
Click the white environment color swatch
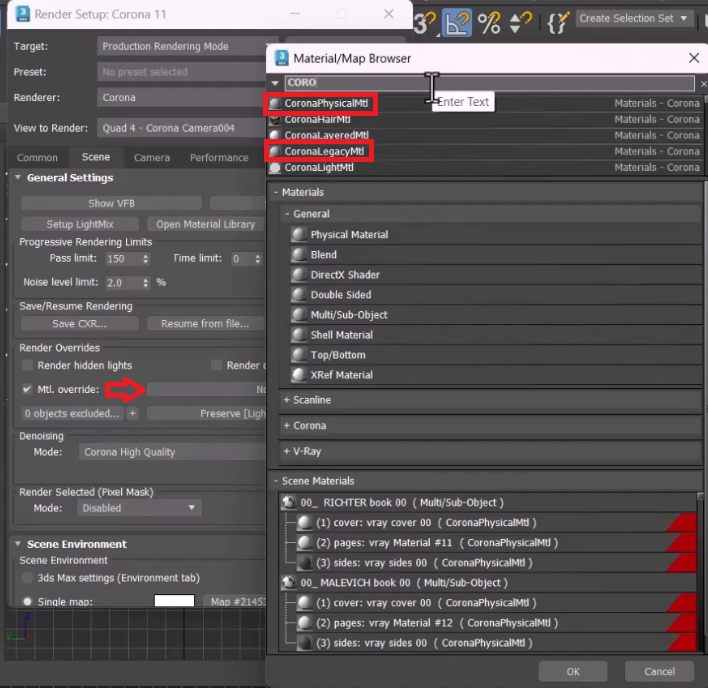[x=174, y=600]
